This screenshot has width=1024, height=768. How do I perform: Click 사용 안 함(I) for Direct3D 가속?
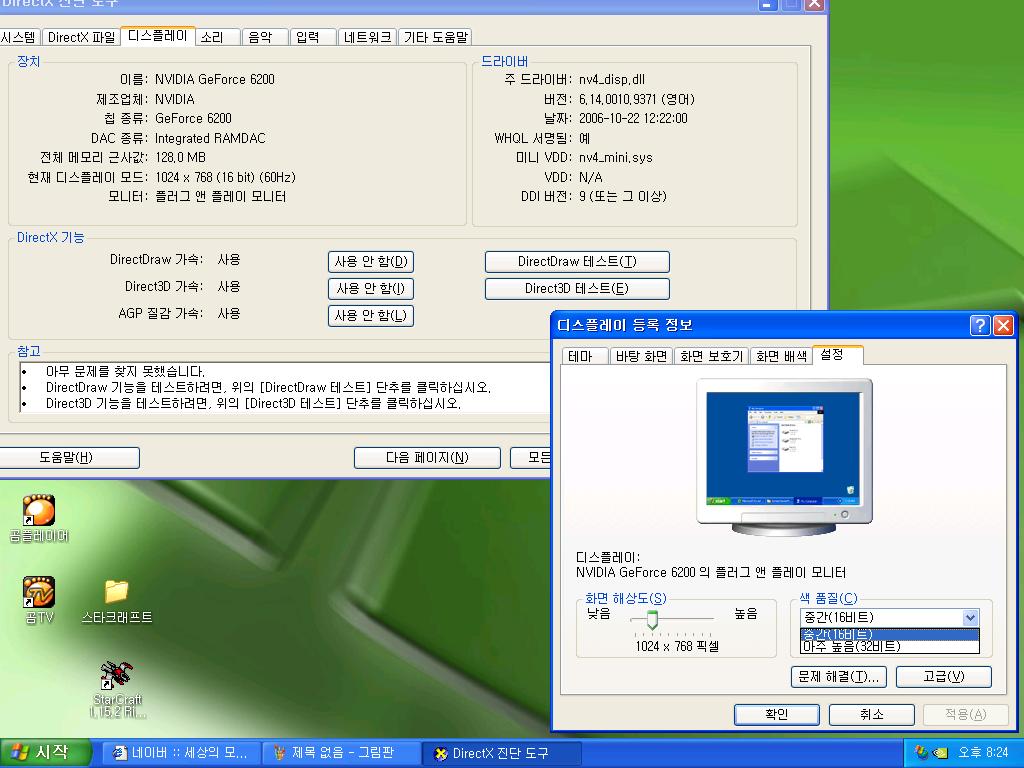coord(371,289)
